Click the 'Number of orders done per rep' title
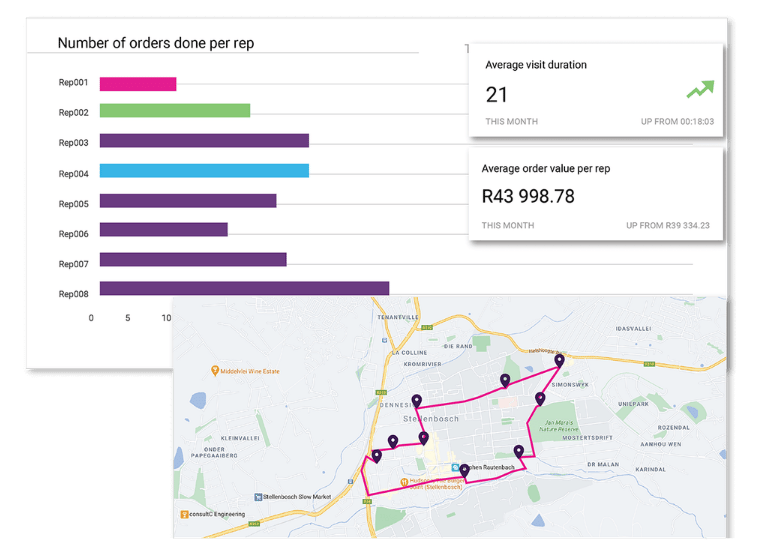Screen dimensions: 760x550 (155, 43)
